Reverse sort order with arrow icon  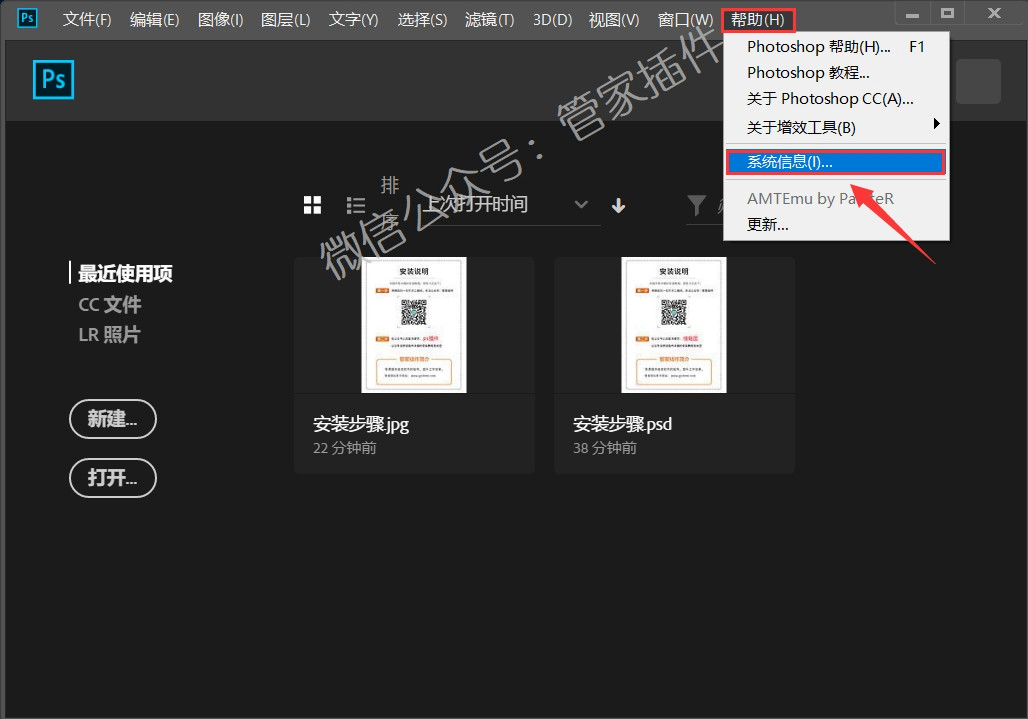[x=618, y=205]
